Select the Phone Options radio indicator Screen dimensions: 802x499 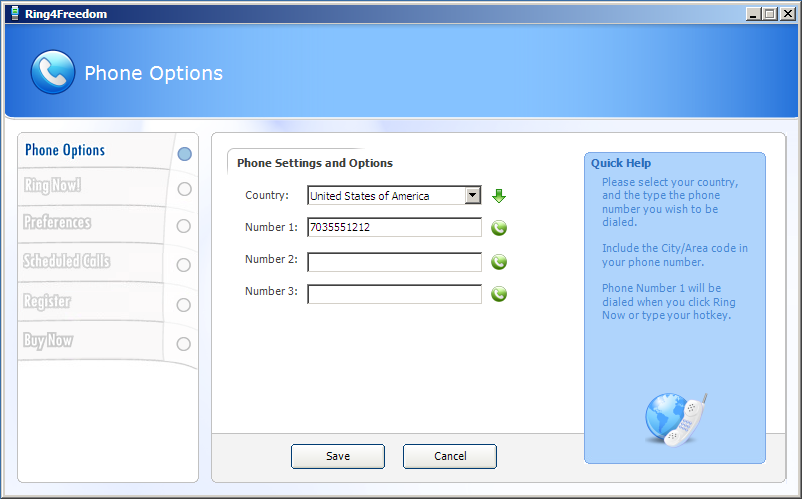pos(184,154)
